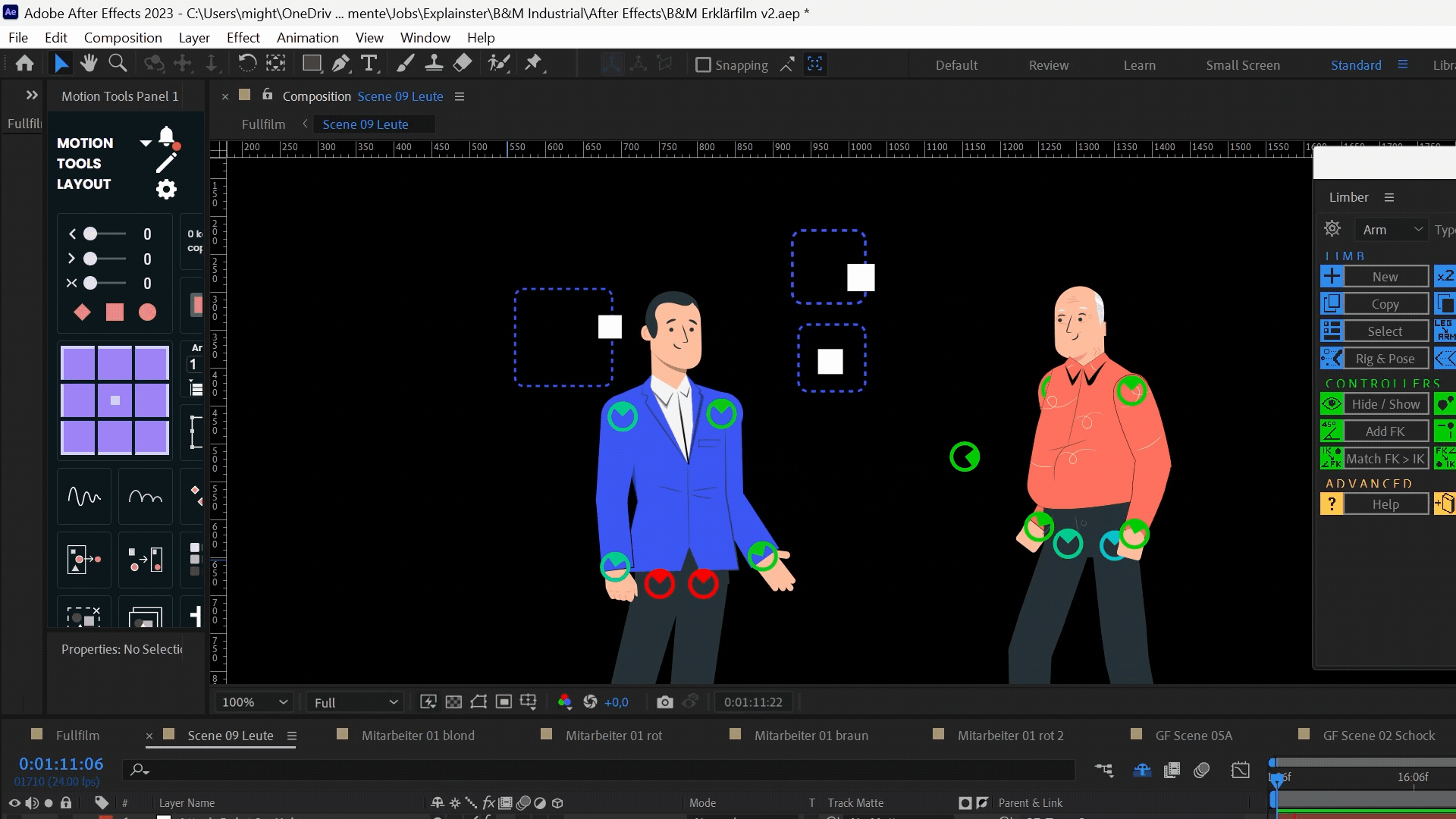Toggle the transparency grid button
Image resolution: width=1456 pixels, height=819 pixels.
coord(453,702)
